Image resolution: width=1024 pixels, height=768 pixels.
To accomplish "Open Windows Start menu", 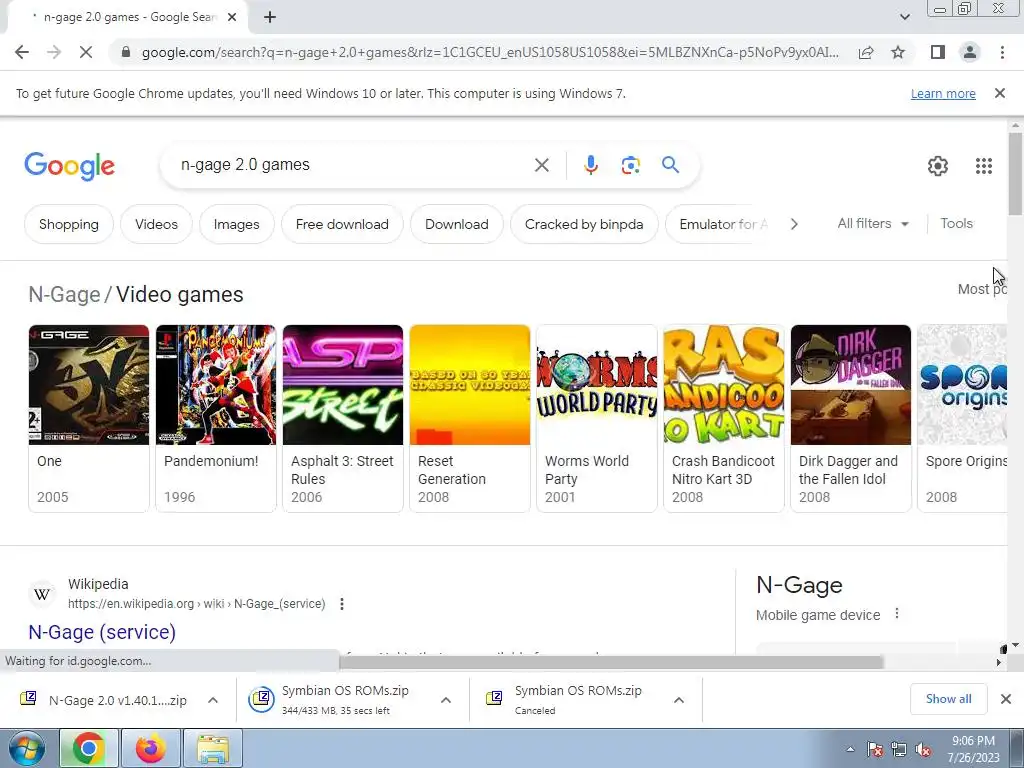I will pyautogui.click(x=27, y=748).
